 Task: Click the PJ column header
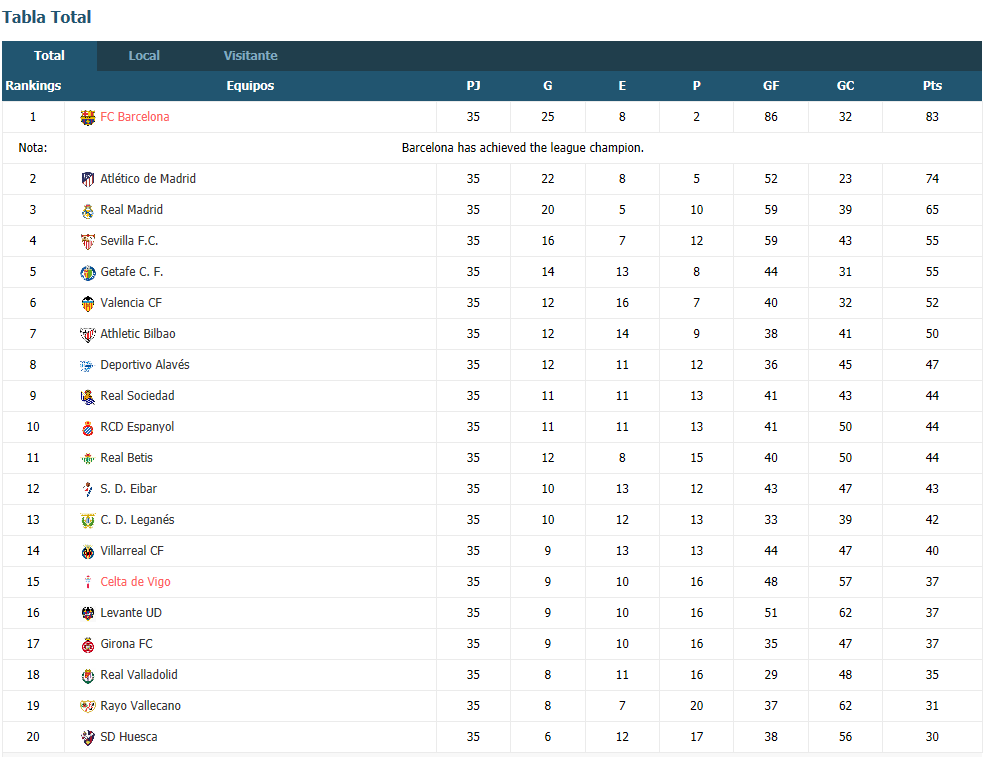(473, 85)
